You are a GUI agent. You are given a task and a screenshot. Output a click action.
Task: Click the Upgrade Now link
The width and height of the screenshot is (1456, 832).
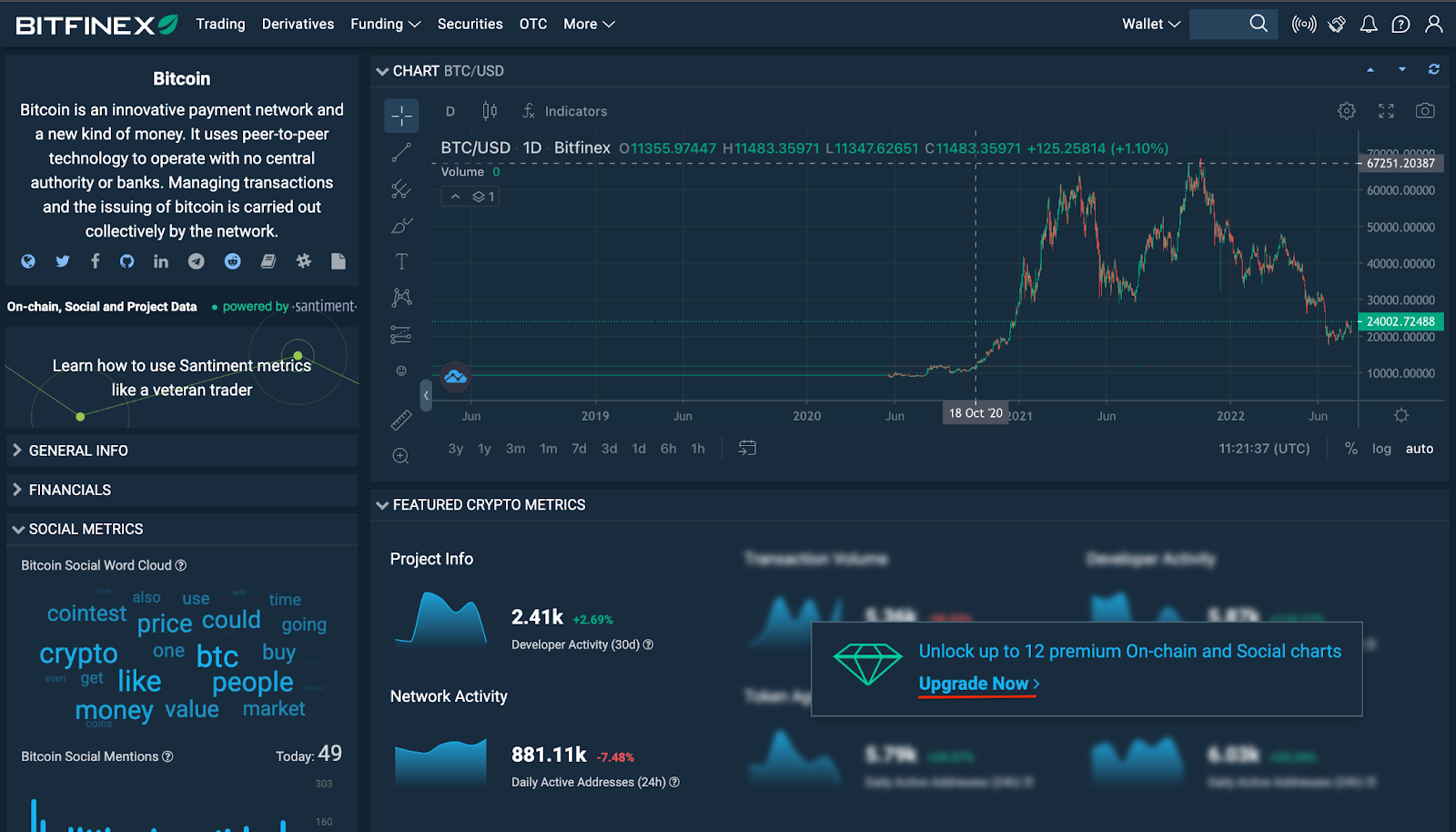(979, 684)
